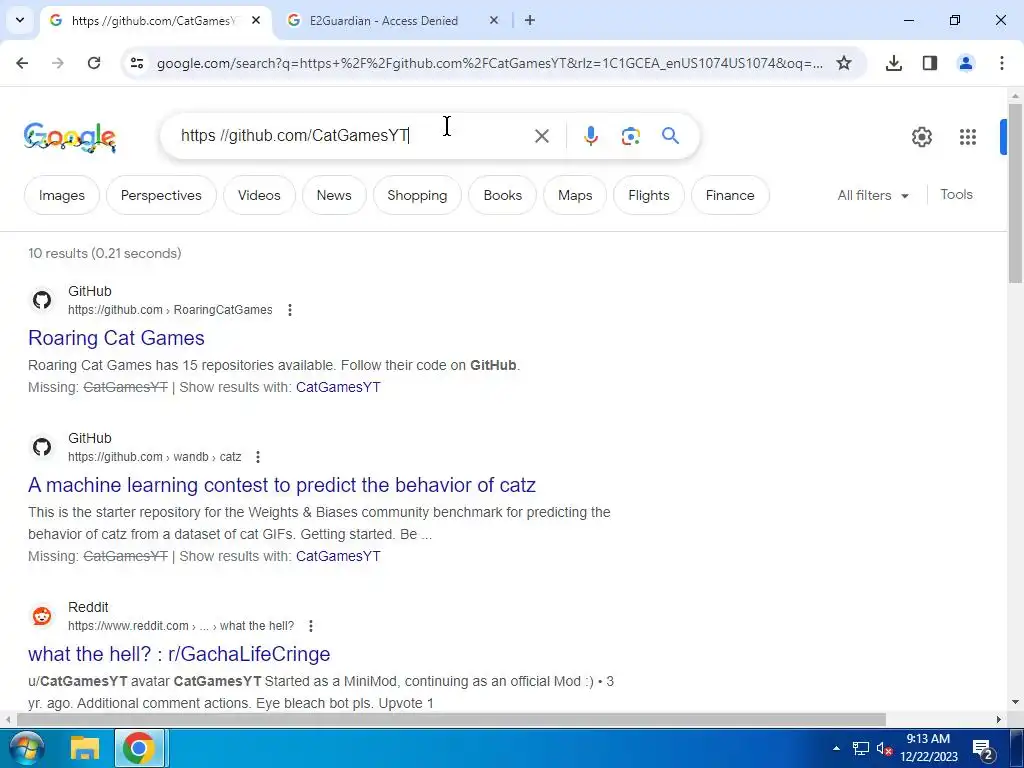Click the "10 results (0.21 seconds)" text

pyautogui.click(x=104, y=253)
